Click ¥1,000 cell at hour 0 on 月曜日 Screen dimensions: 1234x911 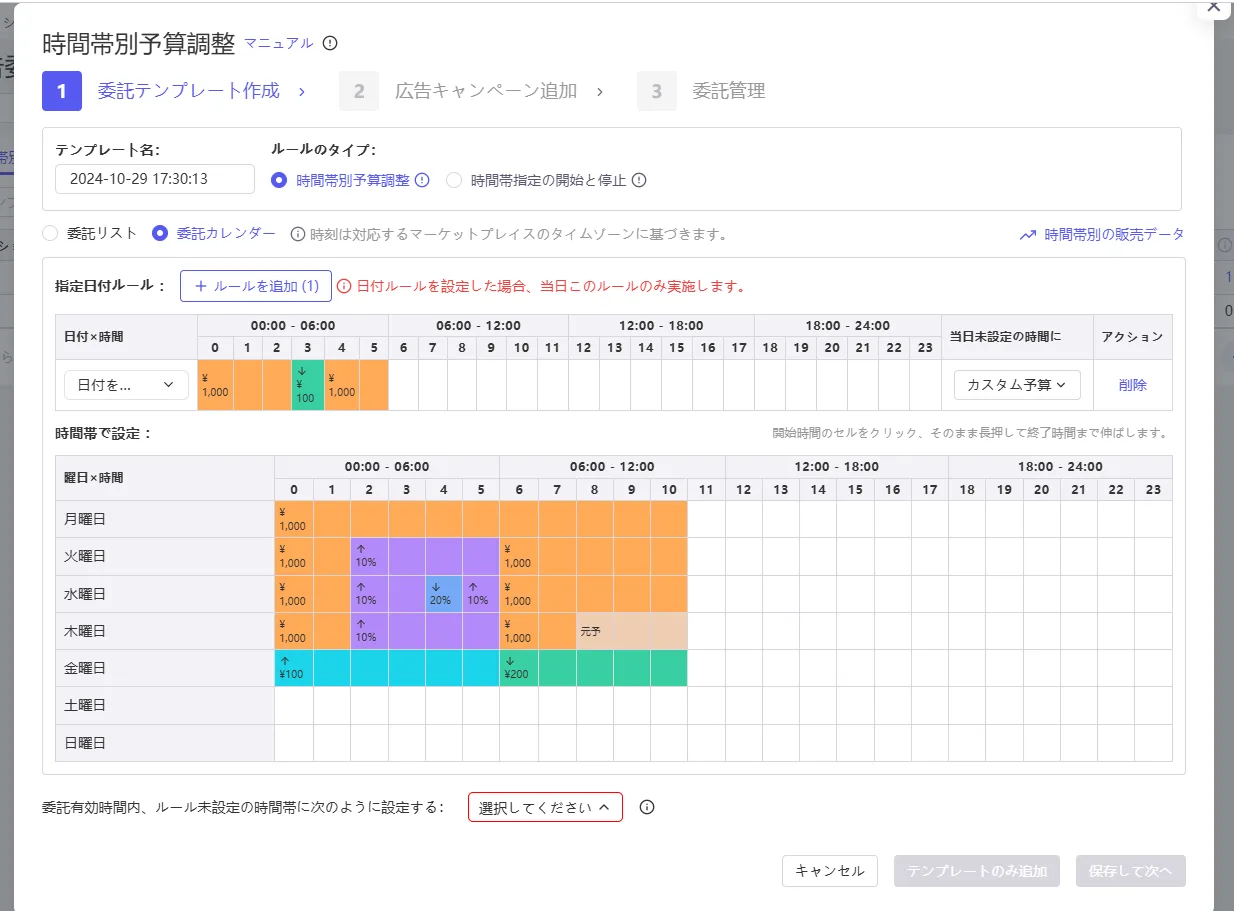294,519
